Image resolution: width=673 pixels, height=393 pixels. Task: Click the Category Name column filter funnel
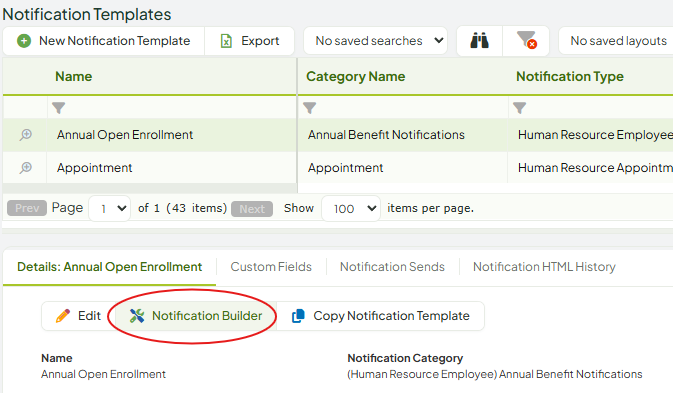point(309,108)
